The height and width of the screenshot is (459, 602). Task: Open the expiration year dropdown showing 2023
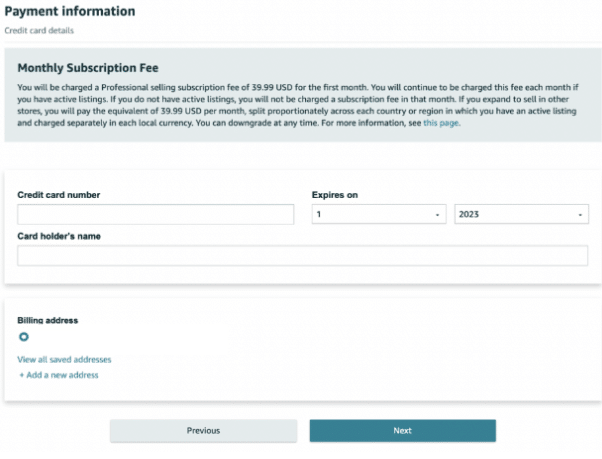521,214
